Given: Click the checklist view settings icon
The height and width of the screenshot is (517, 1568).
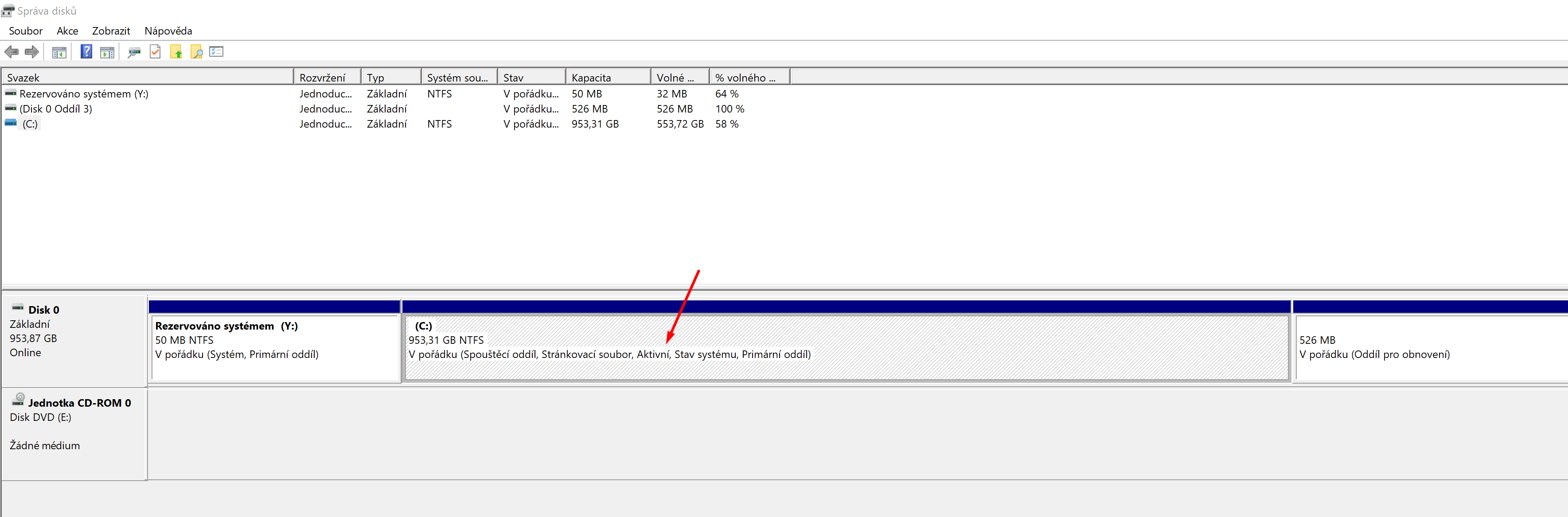Looking at the screenshot, I should (x=217, y=52).
